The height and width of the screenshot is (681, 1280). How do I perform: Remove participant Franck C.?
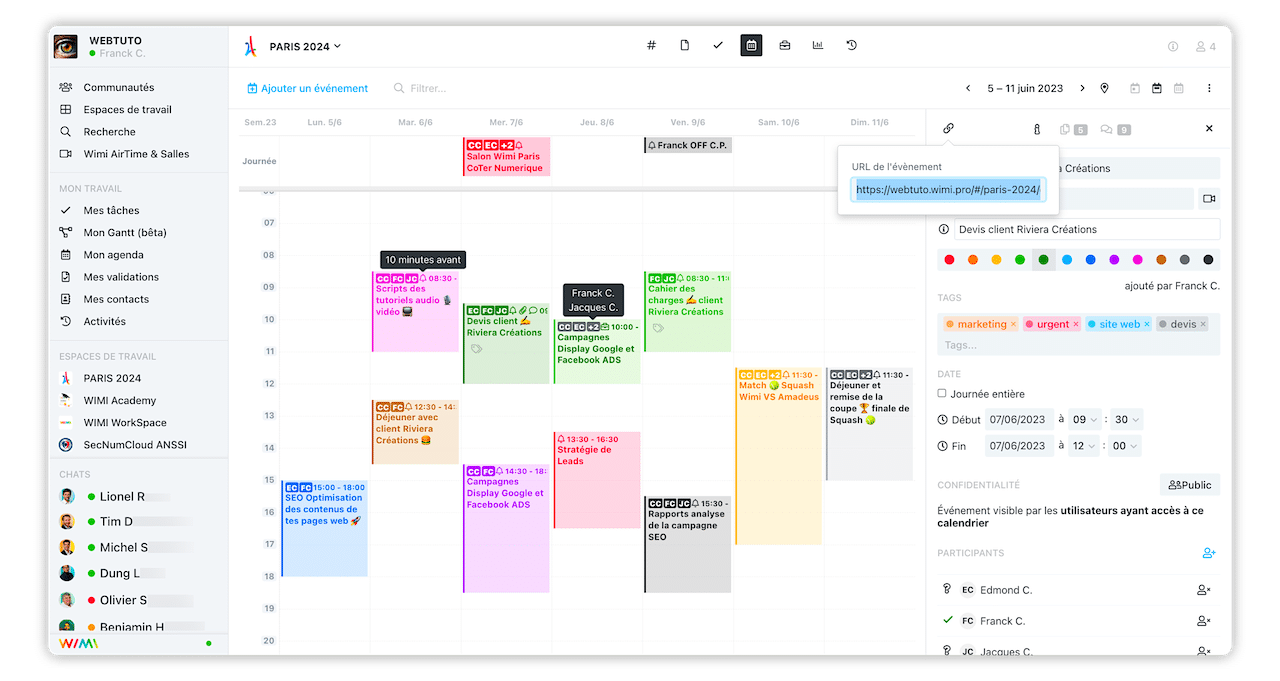click(x=1204, y=621)
